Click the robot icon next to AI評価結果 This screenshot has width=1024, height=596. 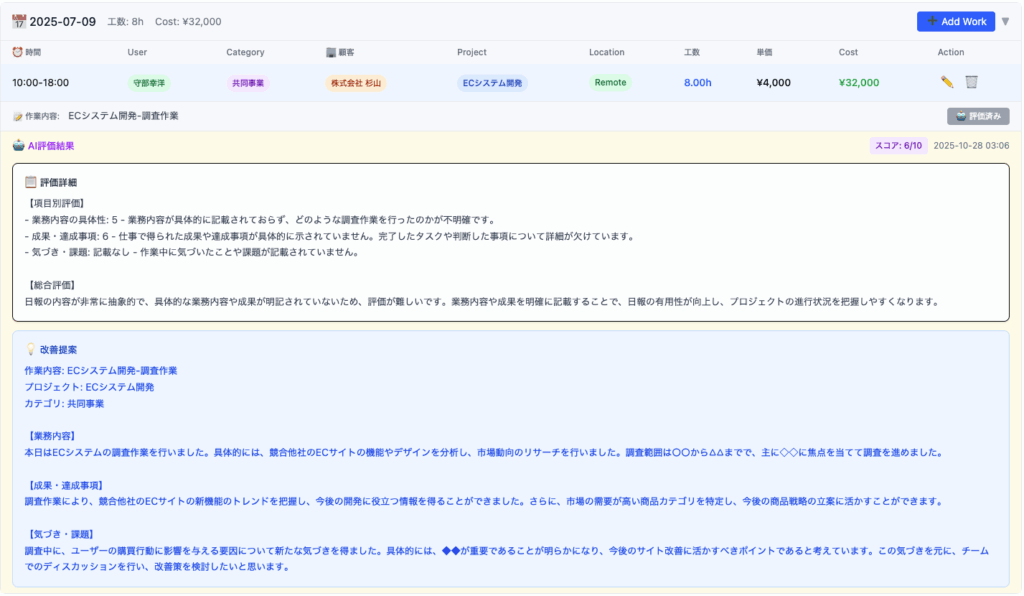coord(18,146)
